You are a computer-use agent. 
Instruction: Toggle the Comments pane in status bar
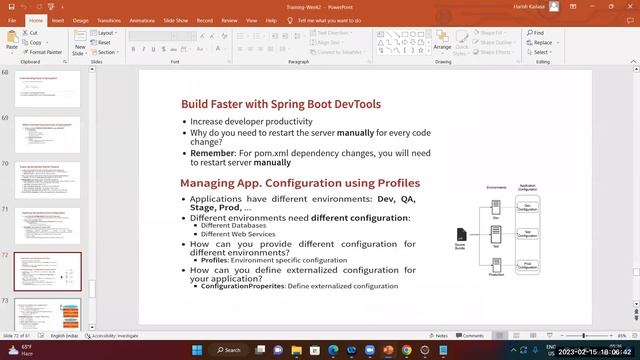pyautogui.click(x=470, y=336)
